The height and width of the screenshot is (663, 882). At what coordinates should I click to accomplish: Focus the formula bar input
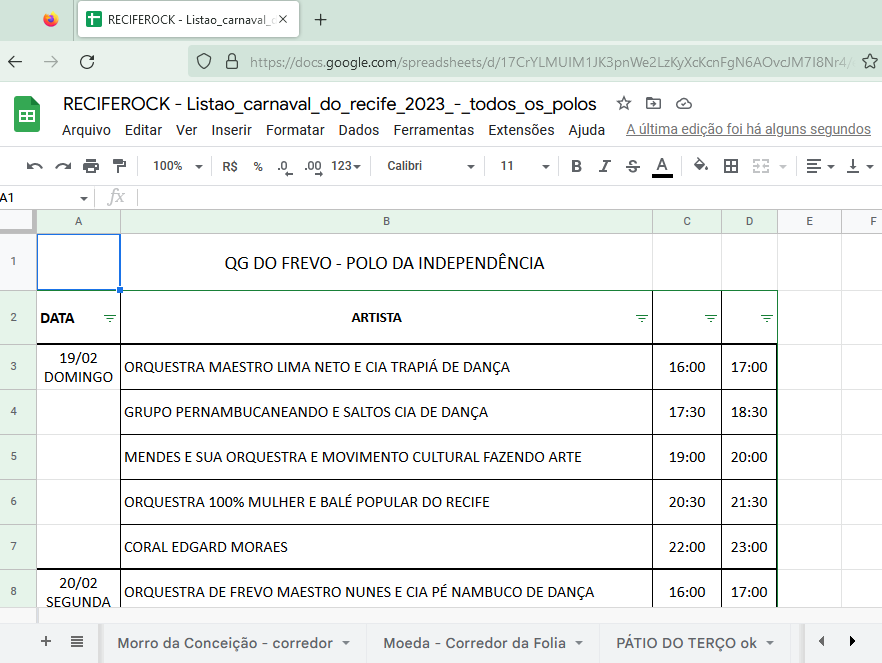point(509,197)
